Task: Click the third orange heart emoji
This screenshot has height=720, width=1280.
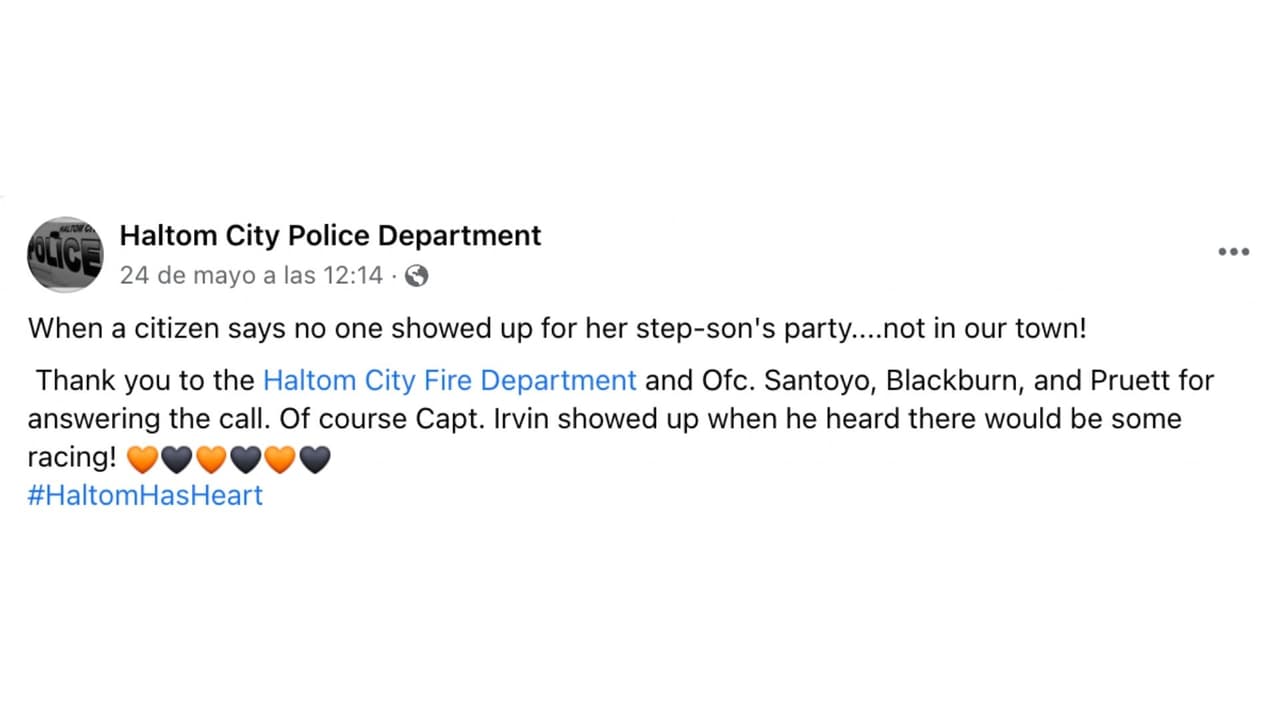Action: tap(280, 459)
